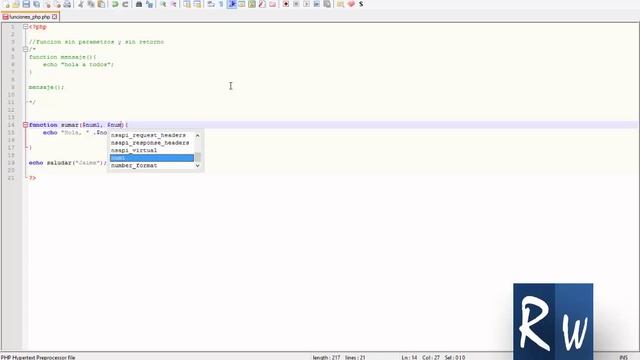
Task: Click the 'length : 217' status bar entry
Action: pos(326,357)
